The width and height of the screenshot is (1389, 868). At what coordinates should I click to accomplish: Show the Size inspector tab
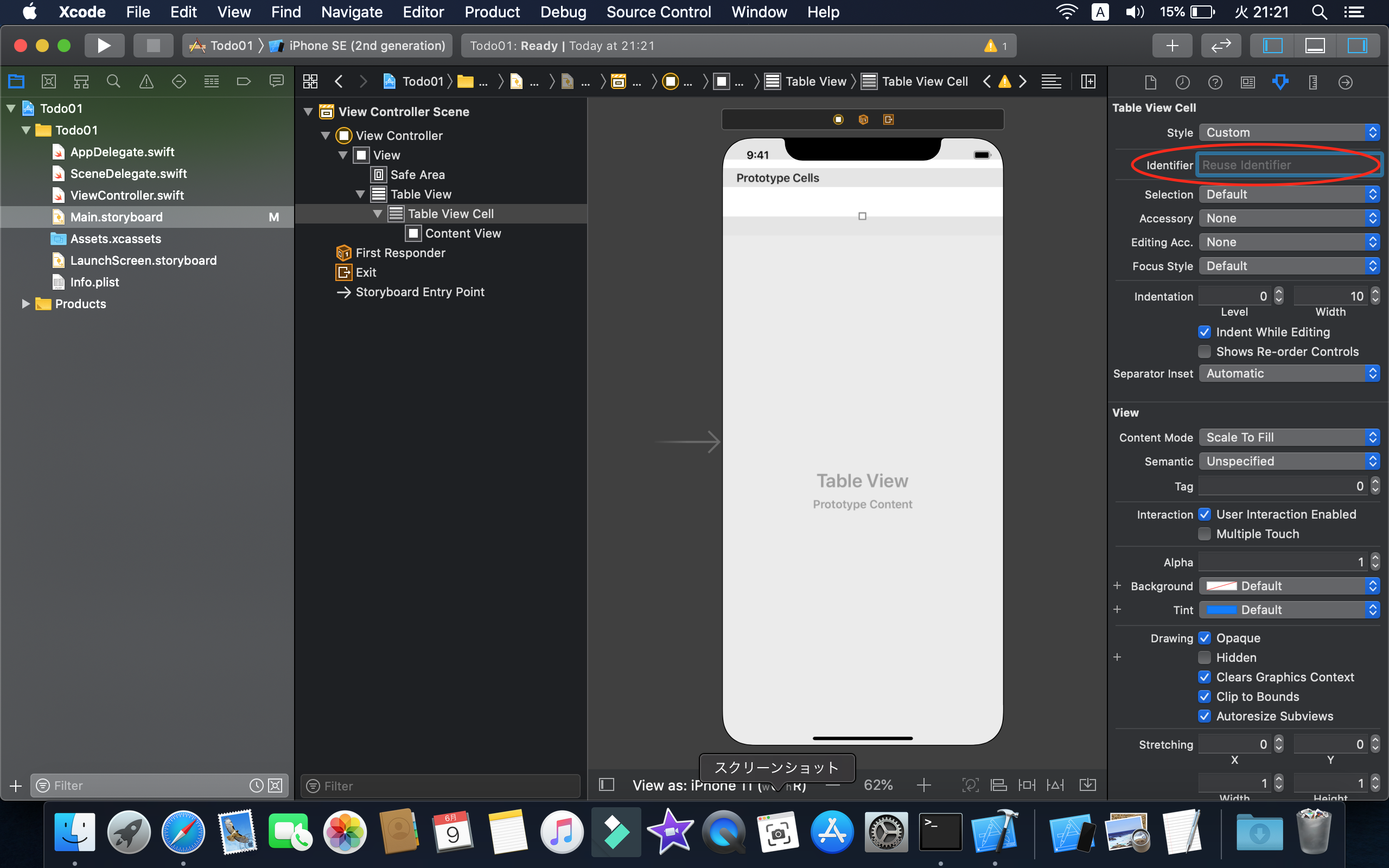(x=1312, y=82)
